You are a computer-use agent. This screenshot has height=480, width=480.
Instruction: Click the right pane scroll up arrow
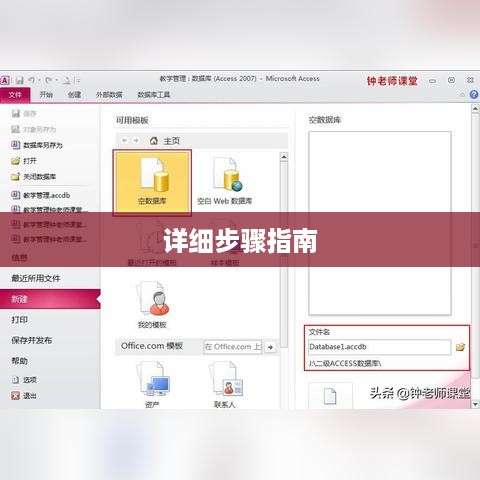[475, 109]
